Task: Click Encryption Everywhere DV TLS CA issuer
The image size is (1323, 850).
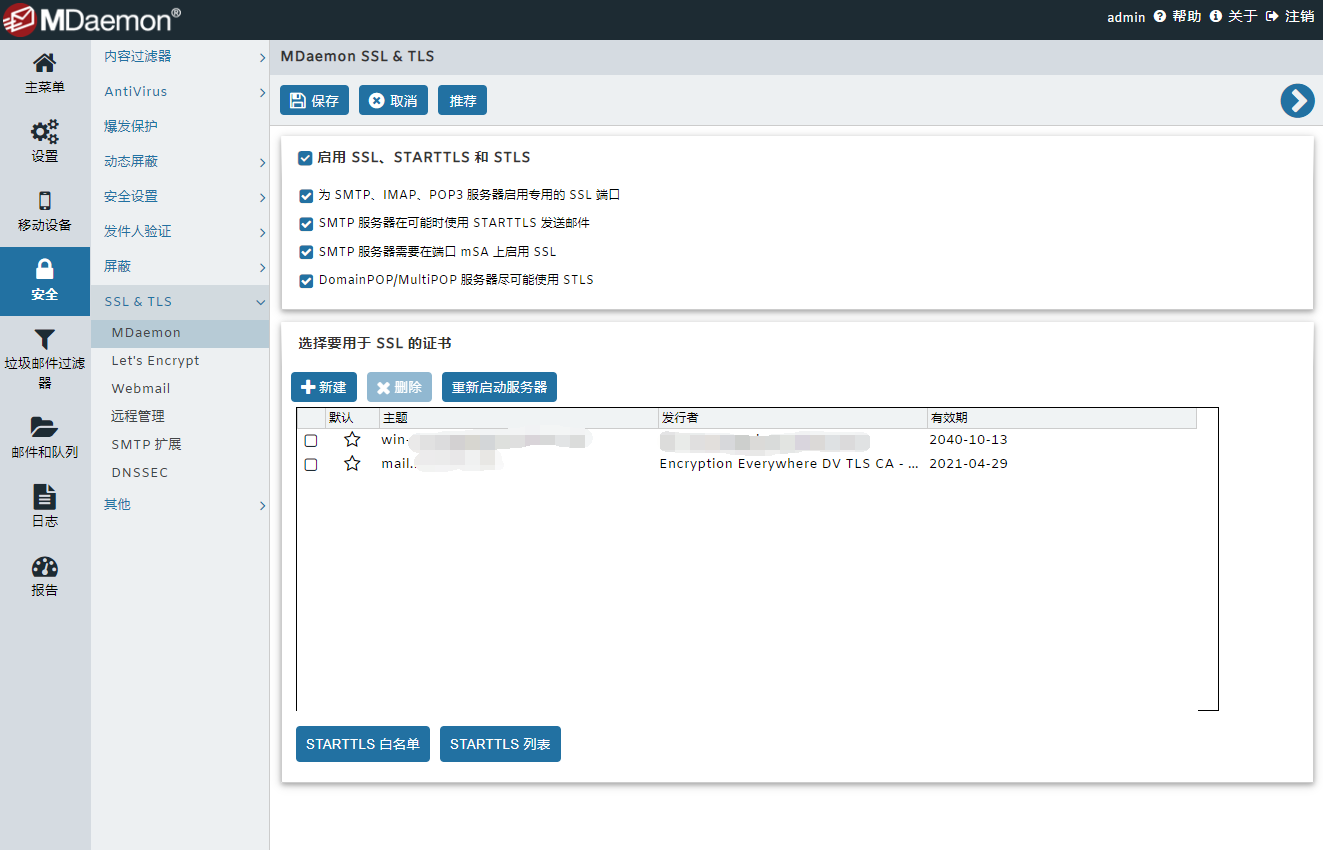Action: (x=789, y=464)
